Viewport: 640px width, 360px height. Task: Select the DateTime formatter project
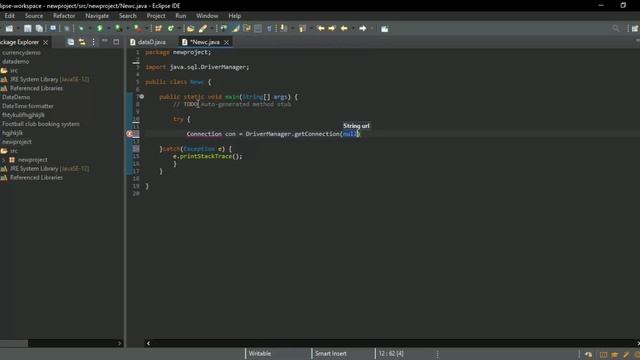tap(28, 106)
